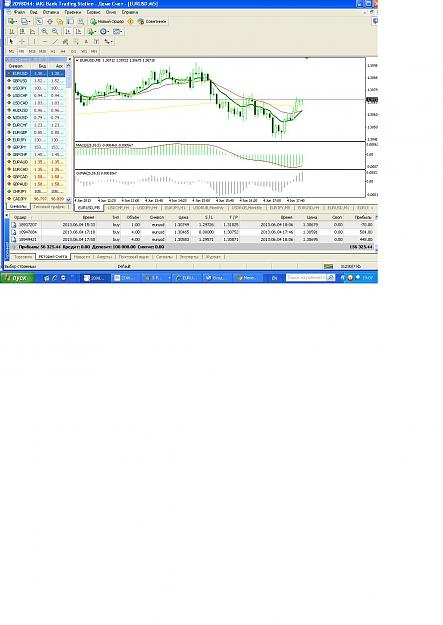Switch chart to bar chart icon
This screenshot has height=625, width=443.
(12, 31)
